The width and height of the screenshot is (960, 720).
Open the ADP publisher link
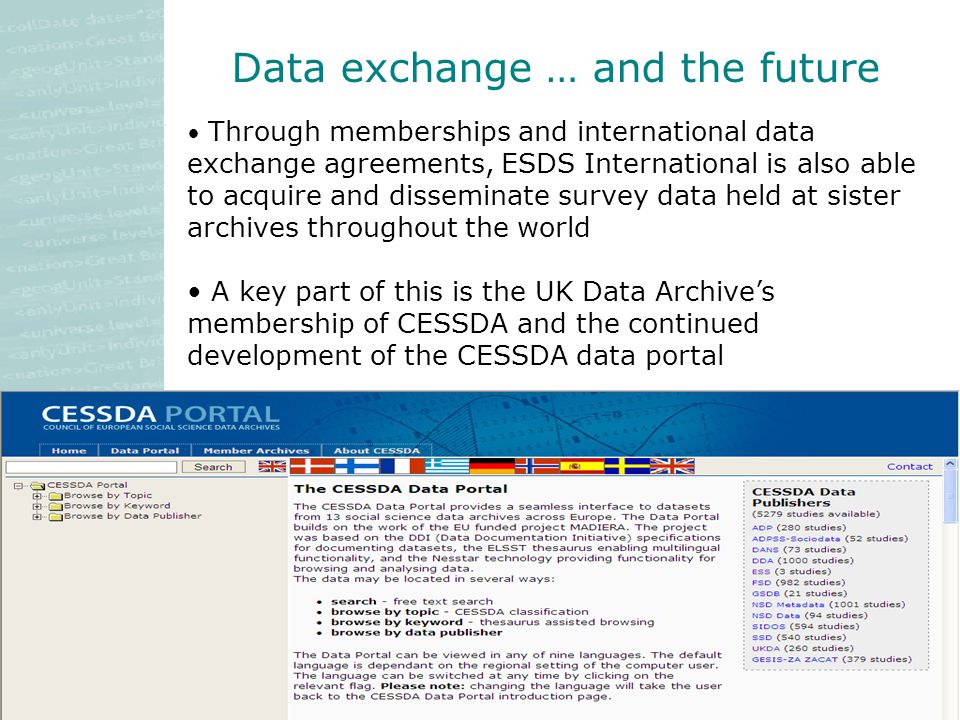[x=762, y=528]
